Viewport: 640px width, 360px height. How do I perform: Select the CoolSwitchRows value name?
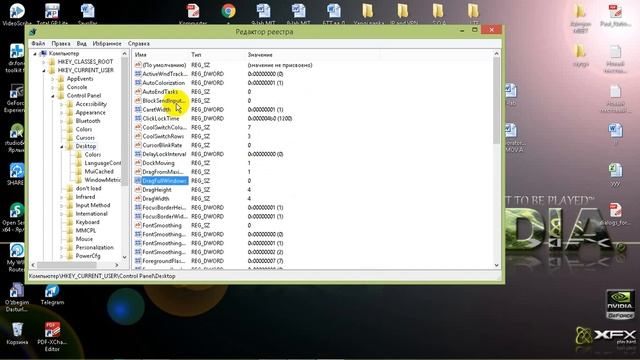[x=163, y=136]
